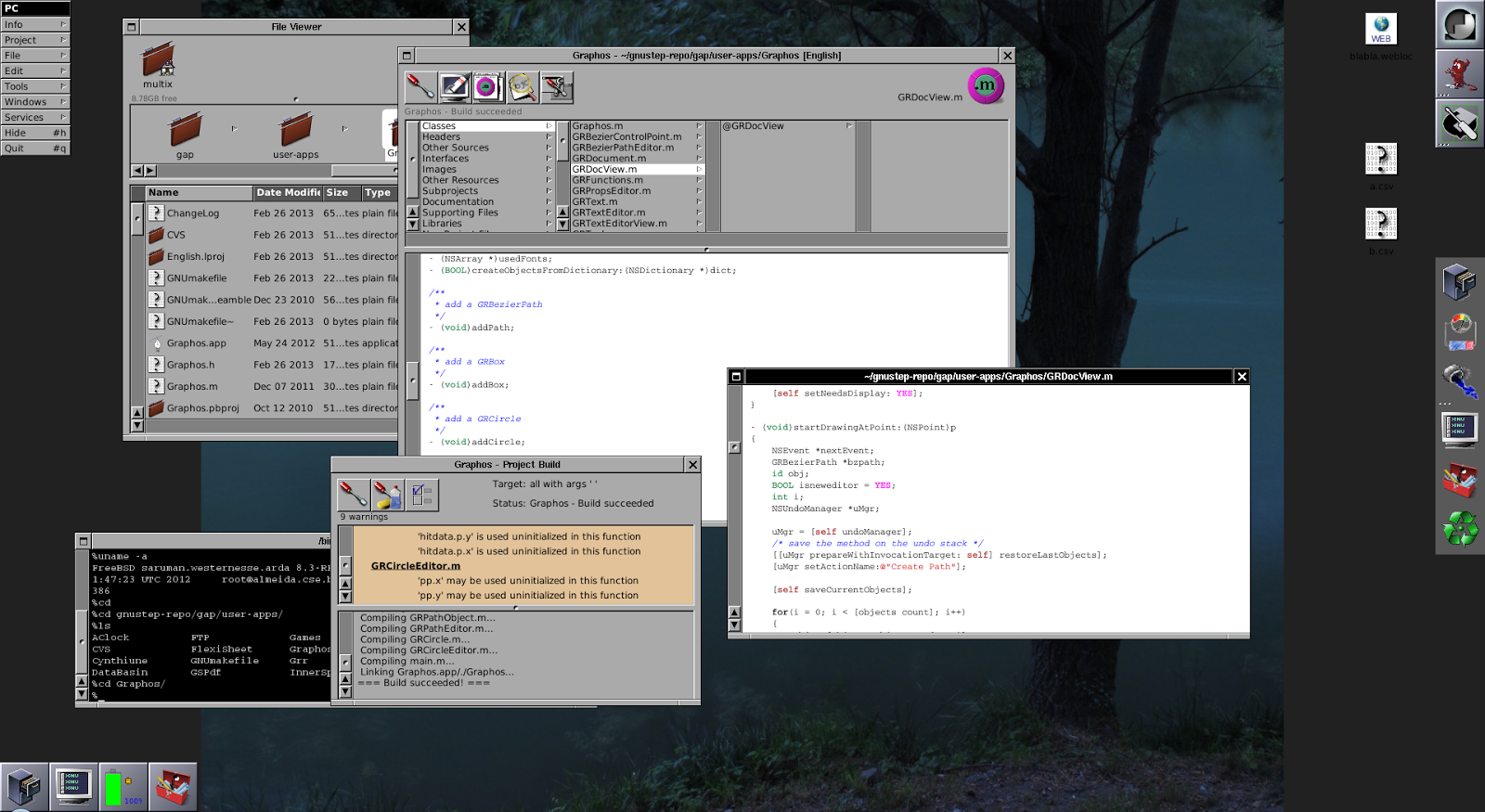Sort File Viewer by Date Modified column
1485x812 pixels.
tap(288, 193)
